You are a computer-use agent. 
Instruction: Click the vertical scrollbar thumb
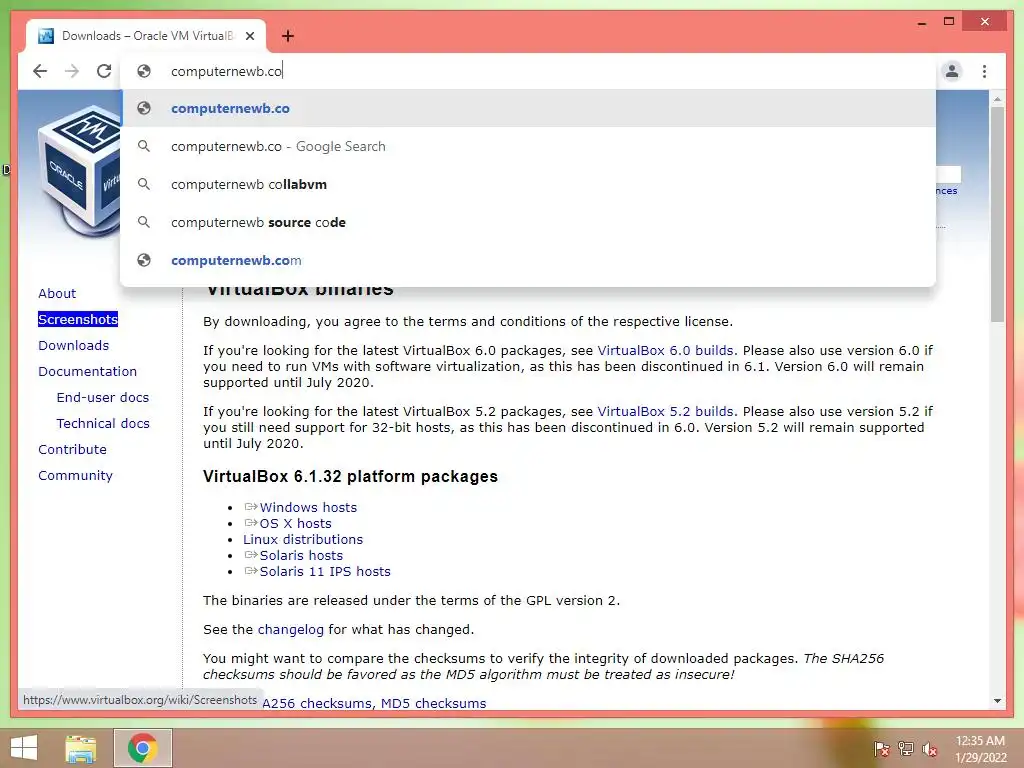997,214
